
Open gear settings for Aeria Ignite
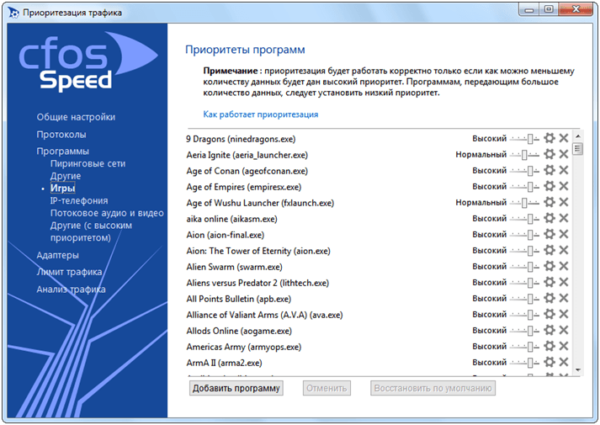pyautogui.click(x=549, y=154)
